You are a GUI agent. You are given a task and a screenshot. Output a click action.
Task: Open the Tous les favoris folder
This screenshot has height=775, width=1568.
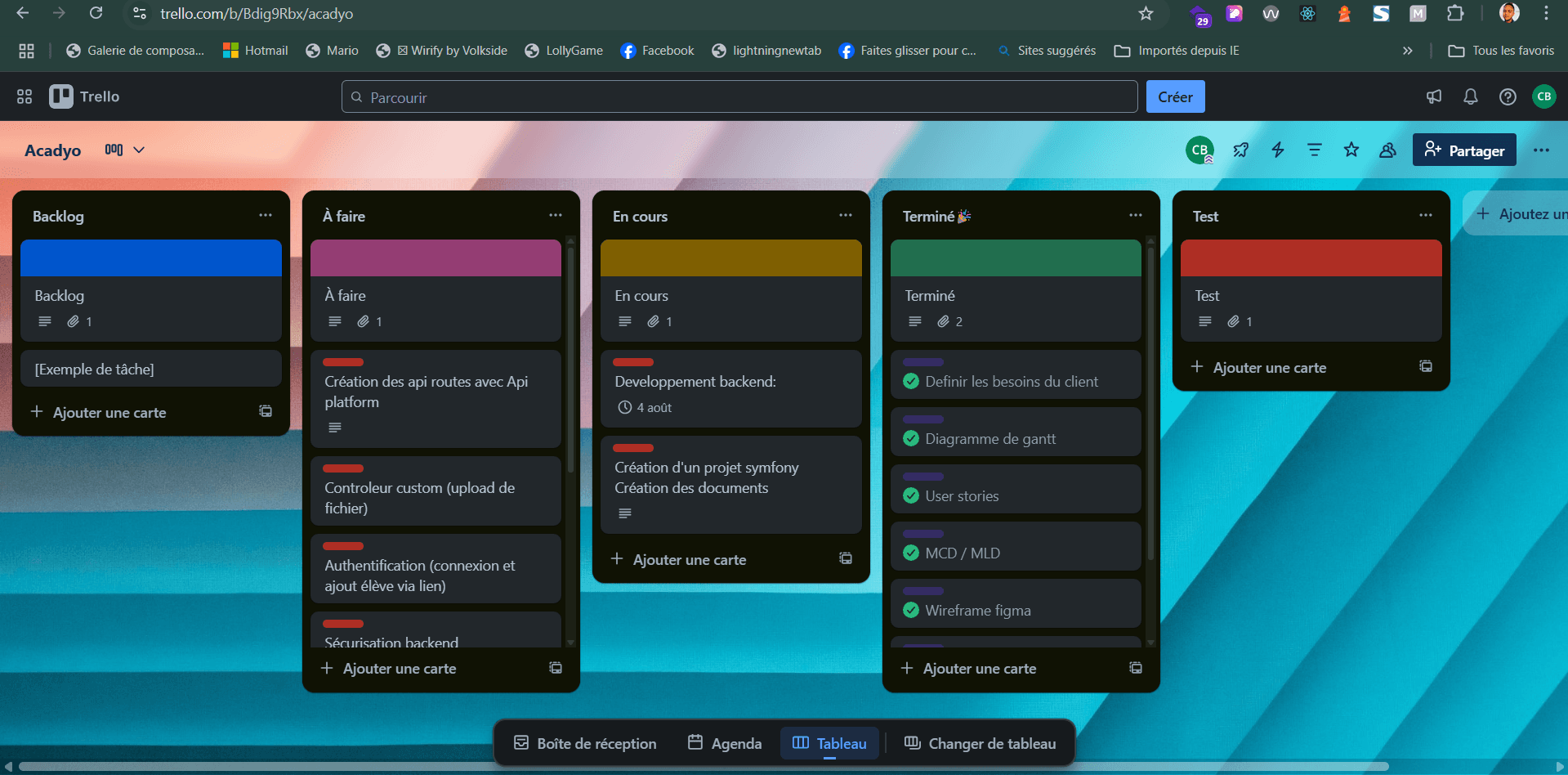click(x=1501, y=51)
